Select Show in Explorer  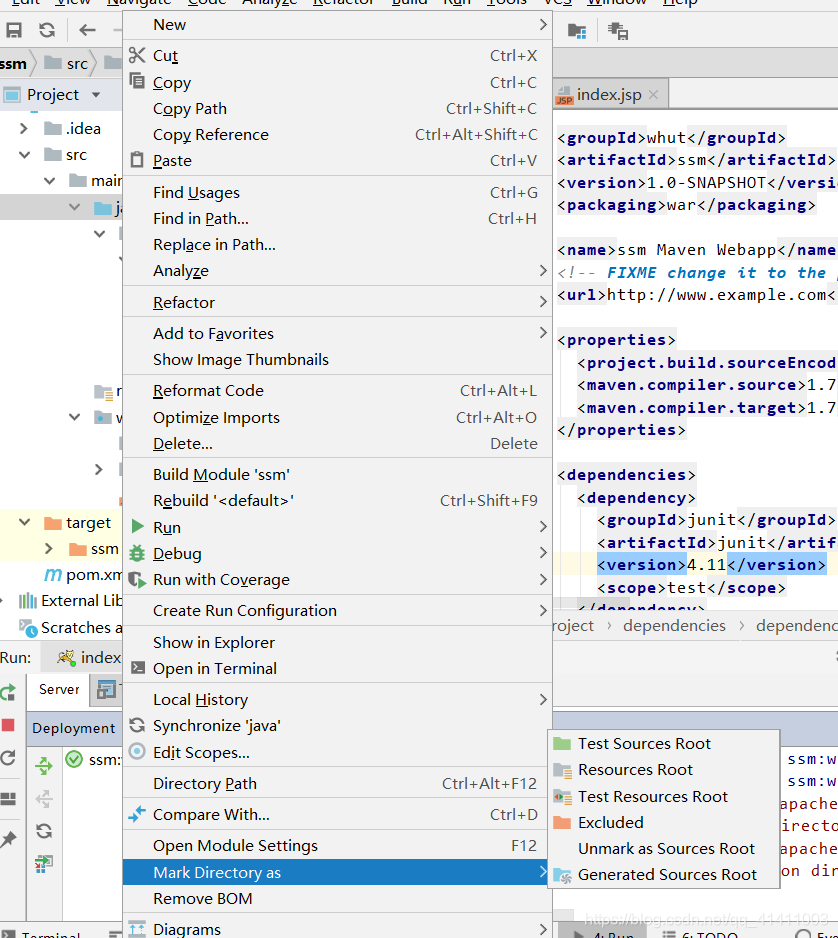pos(337,642)
